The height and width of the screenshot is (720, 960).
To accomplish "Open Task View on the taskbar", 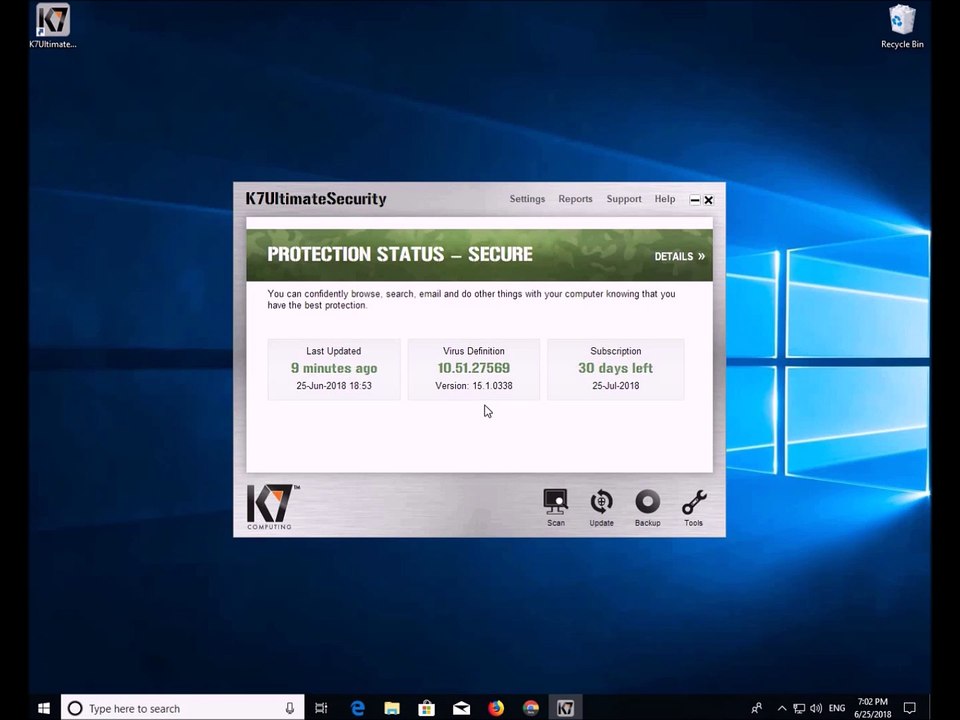I will pyautogui.click(x=321, y=708).
